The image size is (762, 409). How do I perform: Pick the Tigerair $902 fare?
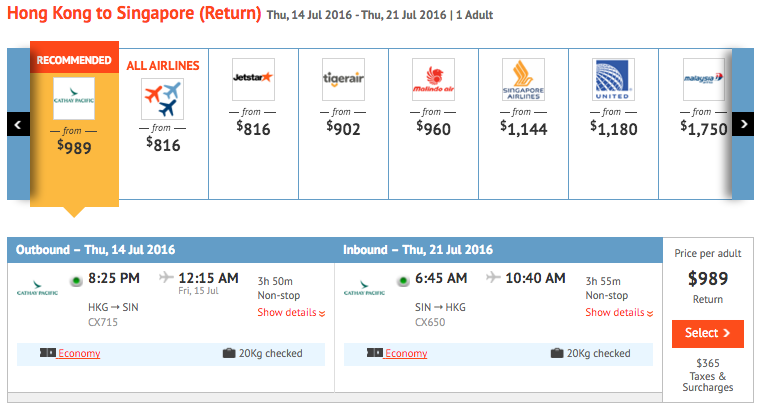coord(343,129)
